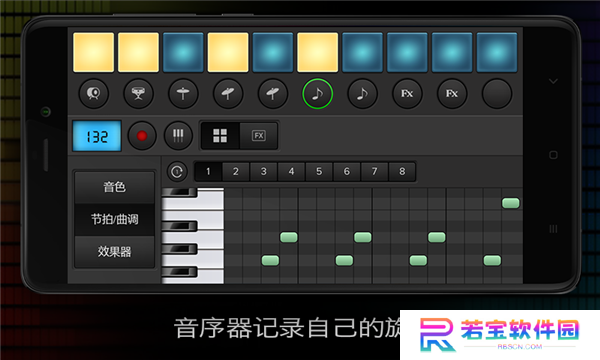Select pattern 1
600x360 pixels.
[x=208, y=171]
